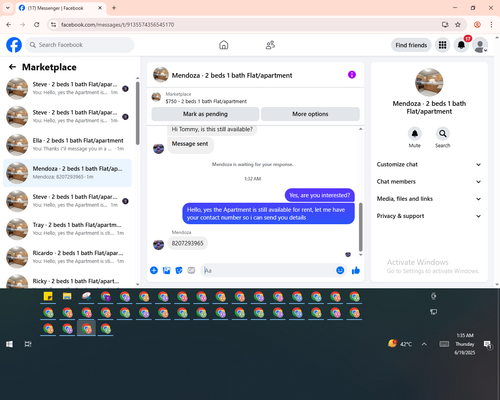
Task: Choose a sticker from the composer
Action: 179,270
